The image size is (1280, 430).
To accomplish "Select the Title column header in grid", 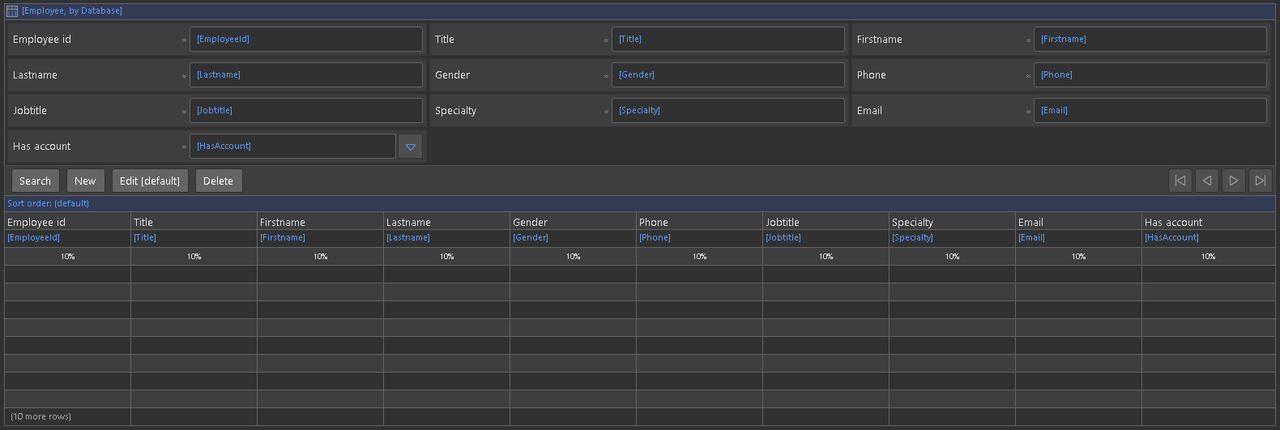I will 194,222.
